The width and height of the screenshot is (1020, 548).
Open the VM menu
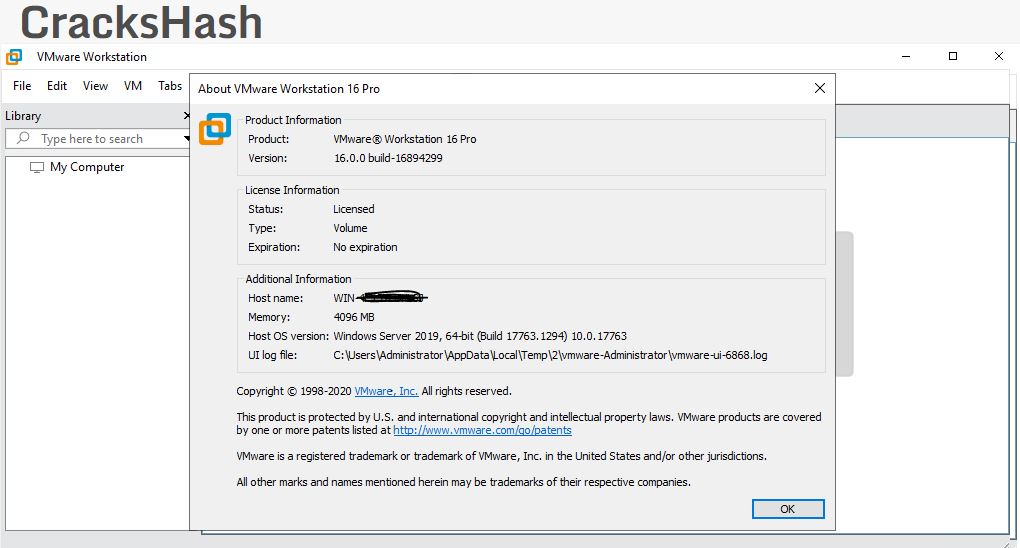(133, 86)
